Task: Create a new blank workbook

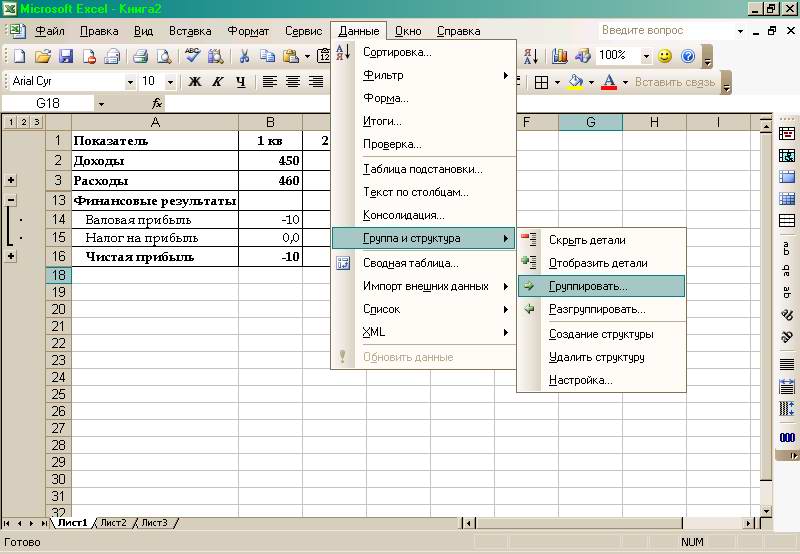Action: point(19,56)
